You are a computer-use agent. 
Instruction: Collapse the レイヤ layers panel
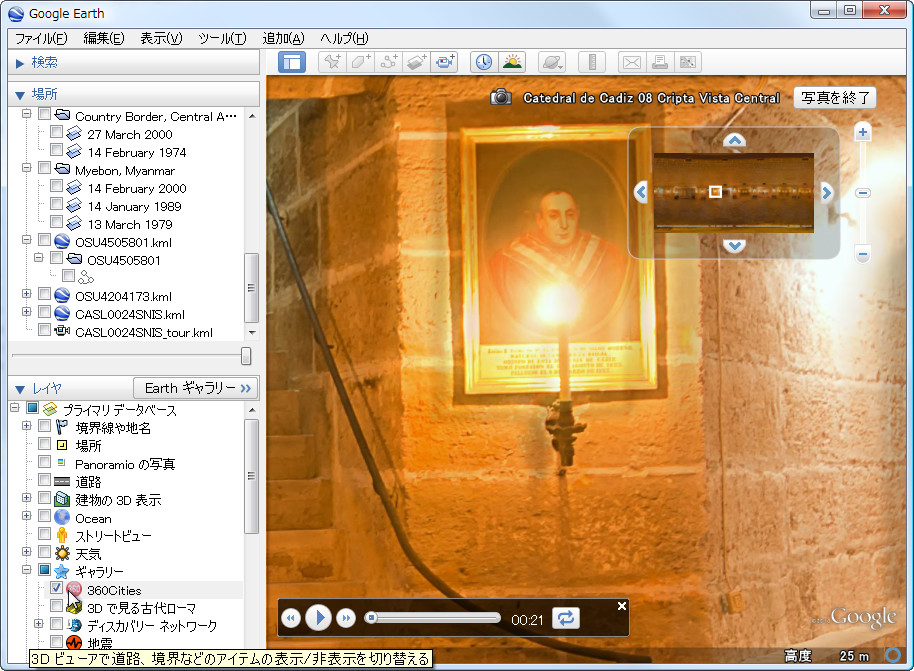[20, 389]
